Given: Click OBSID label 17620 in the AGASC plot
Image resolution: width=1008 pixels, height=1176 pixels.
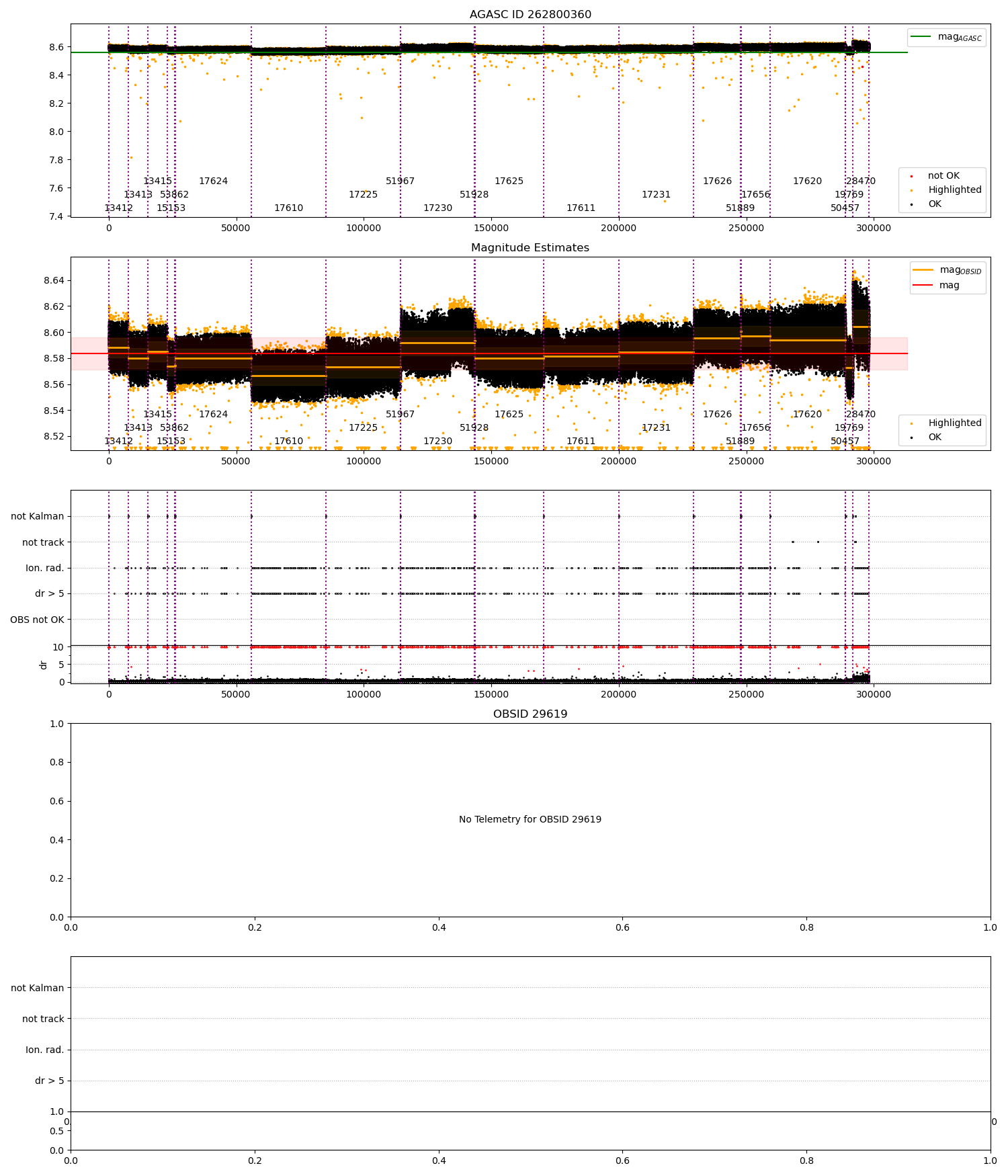Looking at the screenshot, I should (x=807, y=181).
